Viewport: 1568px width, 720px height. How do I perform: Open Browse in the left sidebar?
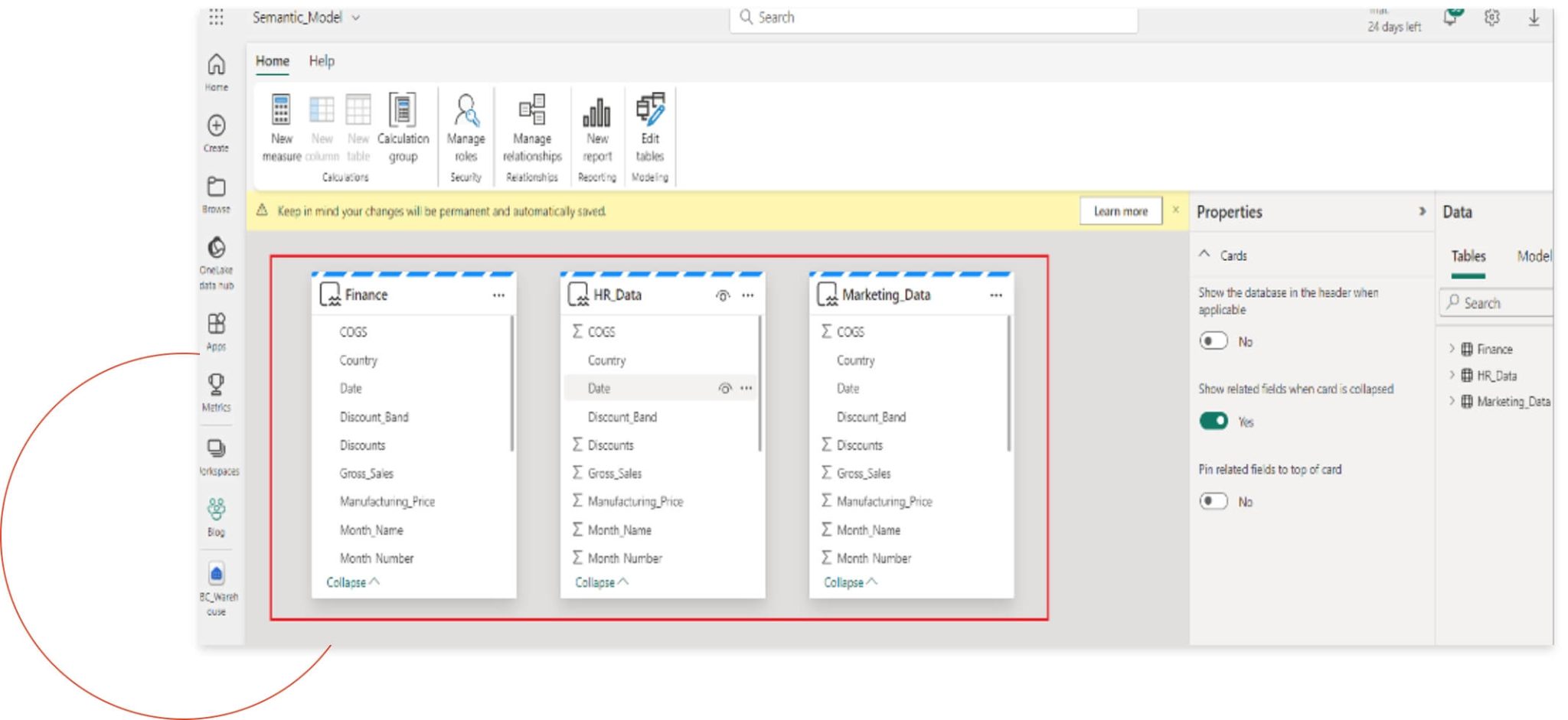click(217, 195)
